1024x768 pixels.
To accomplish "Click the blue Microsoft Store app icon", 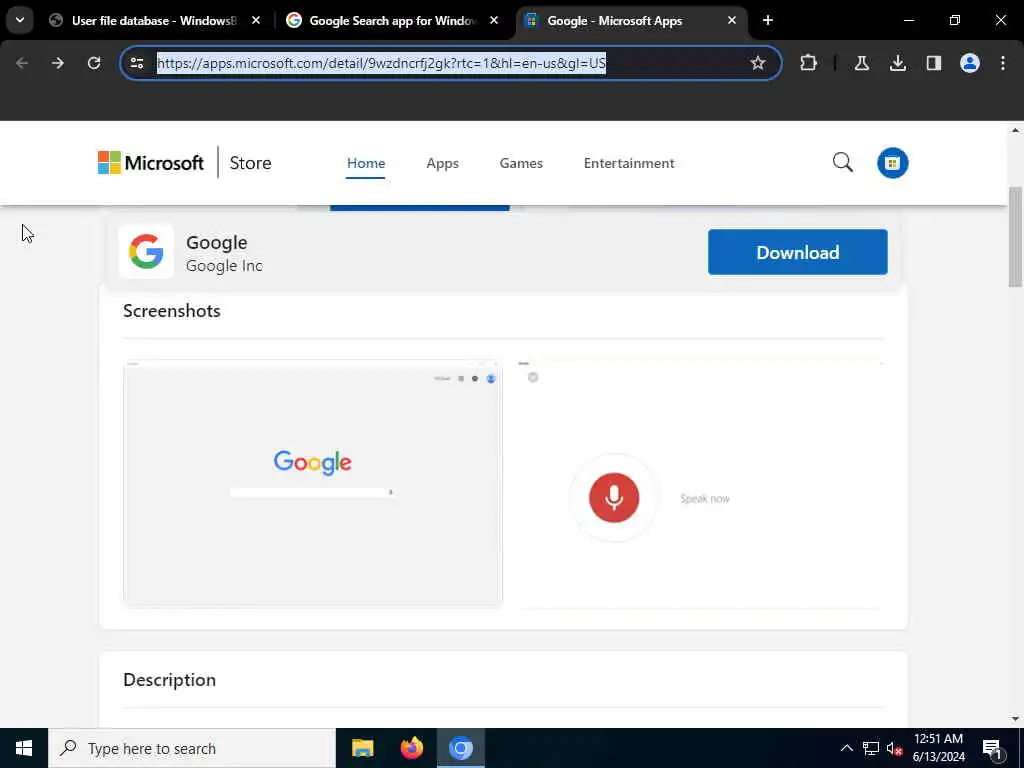I will (893, 163).
